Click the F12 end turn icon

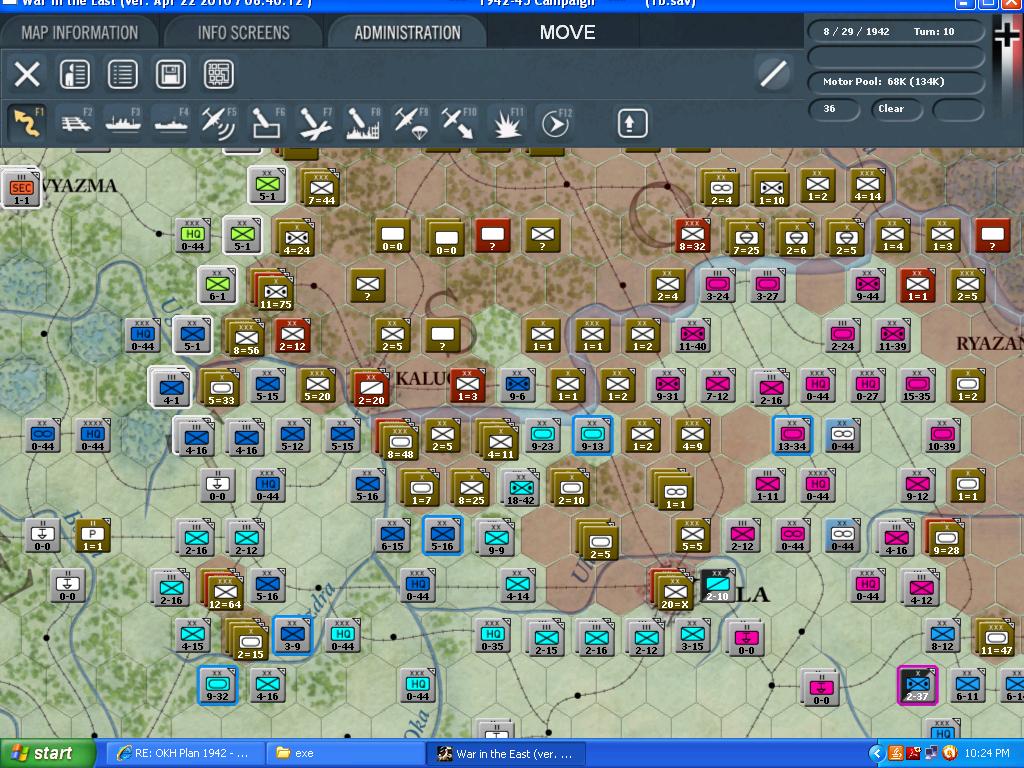click(556, 123)
